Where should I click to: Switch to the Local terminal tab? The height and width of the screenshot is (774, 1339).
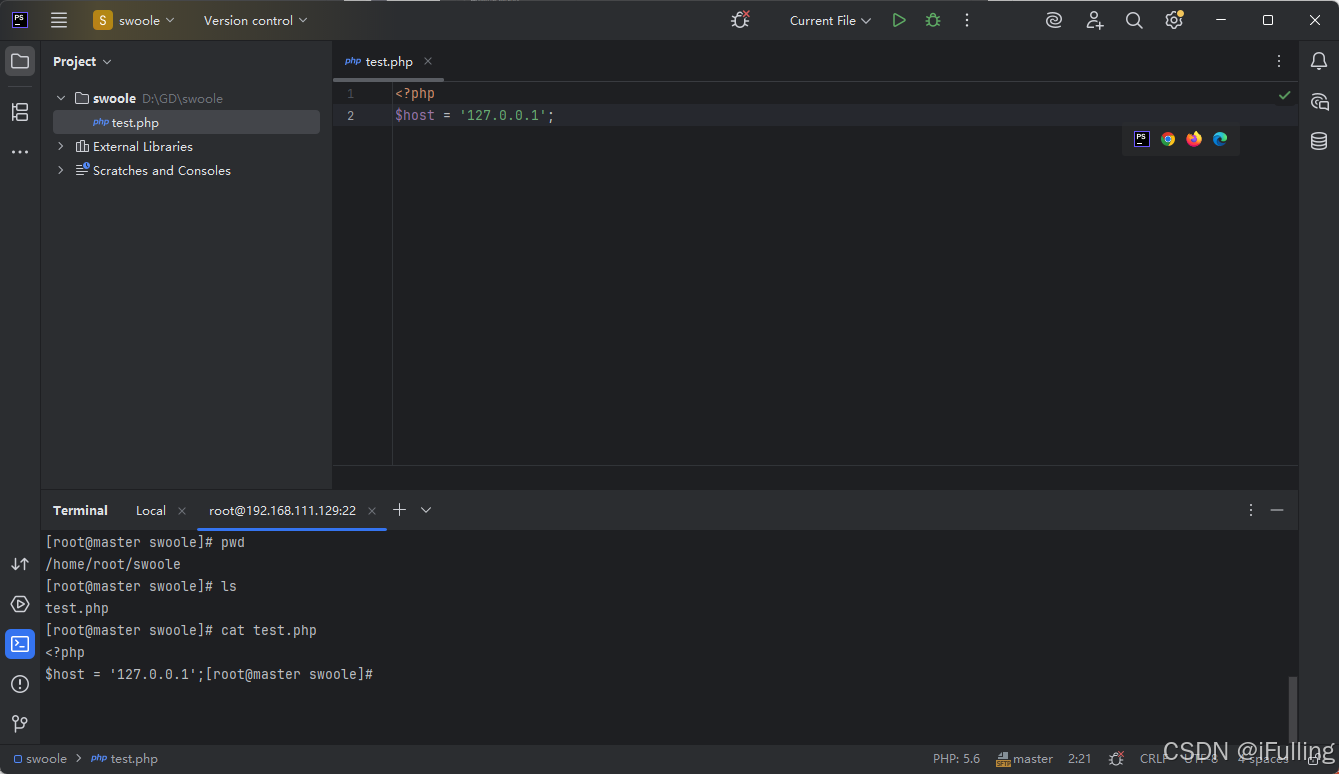151,510
